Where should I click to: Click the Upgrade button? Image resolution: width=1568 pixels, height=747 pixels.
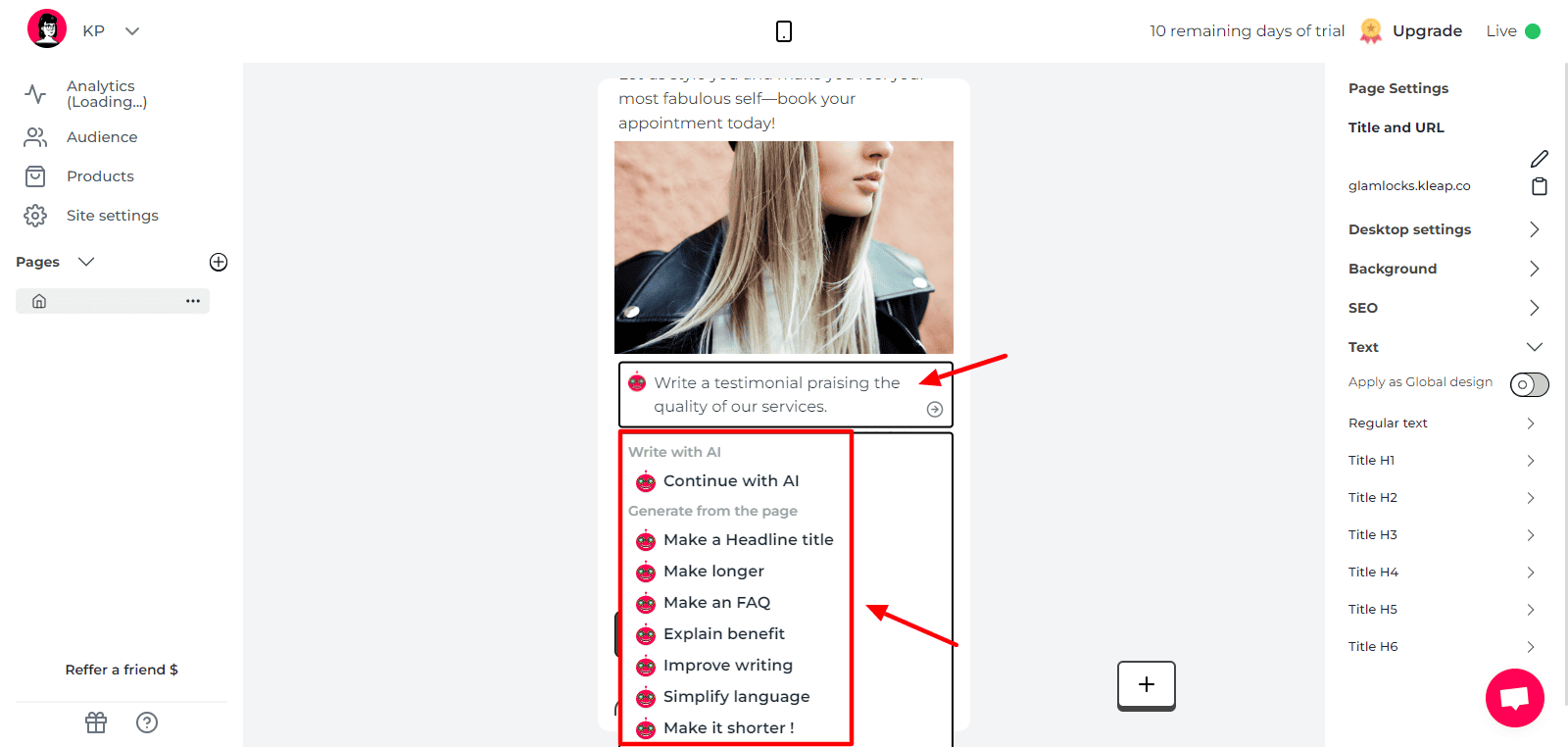coord(1427,31)
